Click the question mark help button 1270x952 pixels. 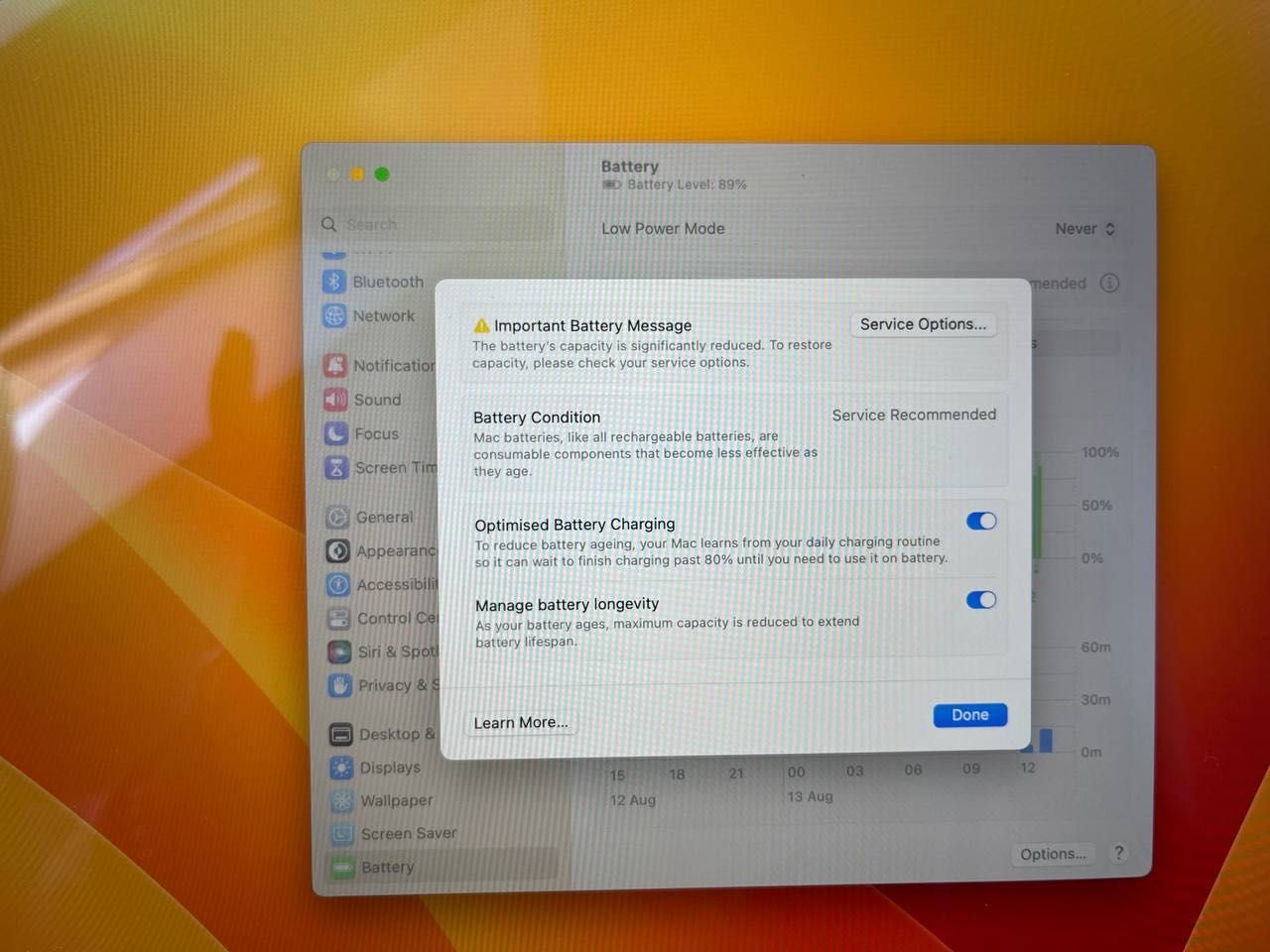tap(1119, 853)
